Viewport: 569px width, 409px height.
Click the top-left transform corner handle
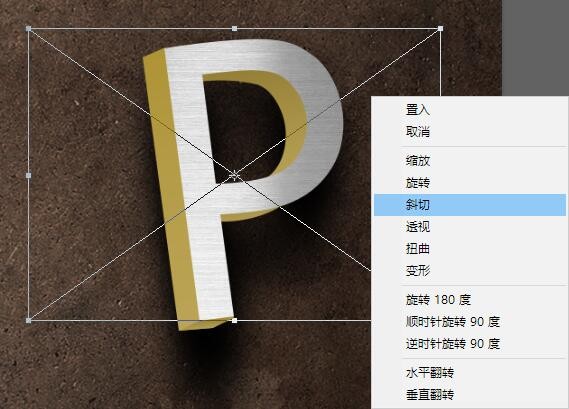29,28
